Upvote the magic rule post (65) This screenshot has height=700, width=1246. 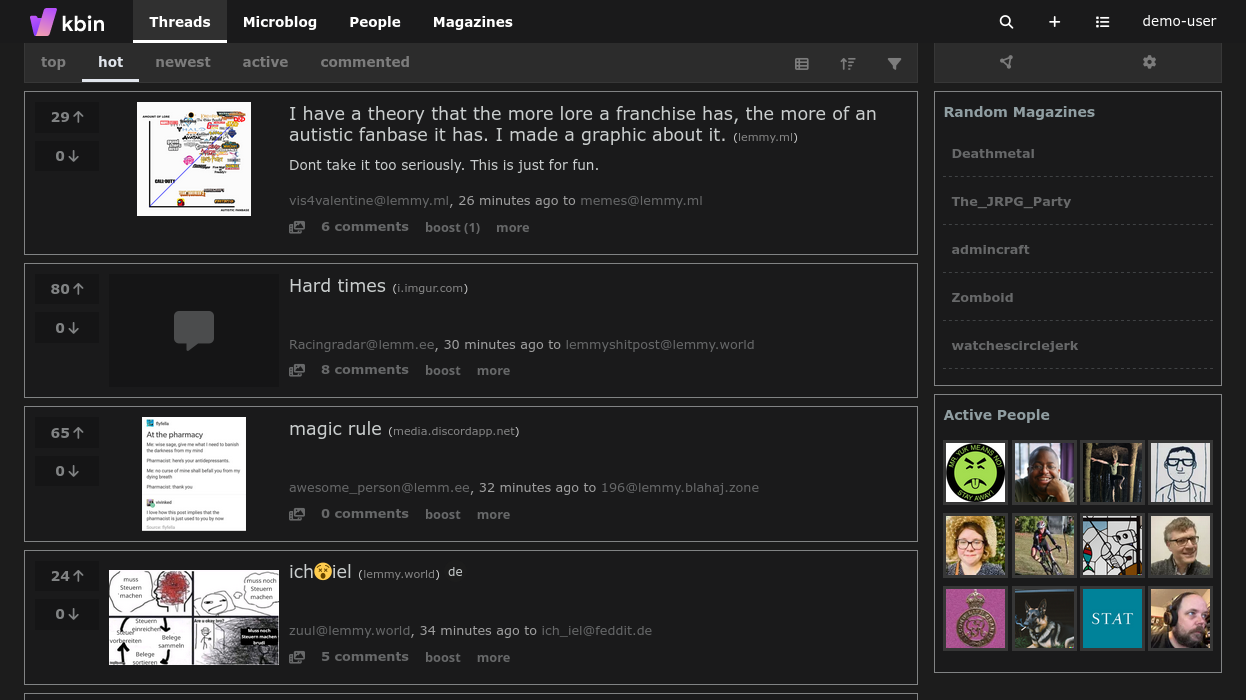coord(67,433)
